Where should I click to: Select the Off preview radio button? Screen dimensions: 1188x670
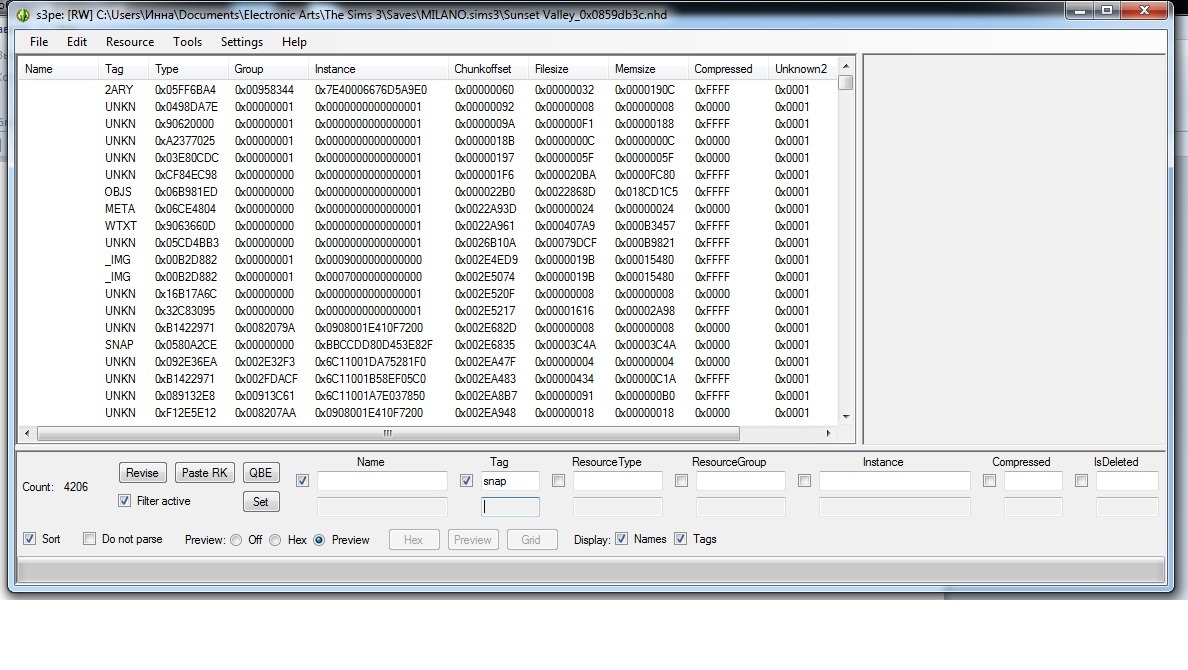(x=236, y=540)
